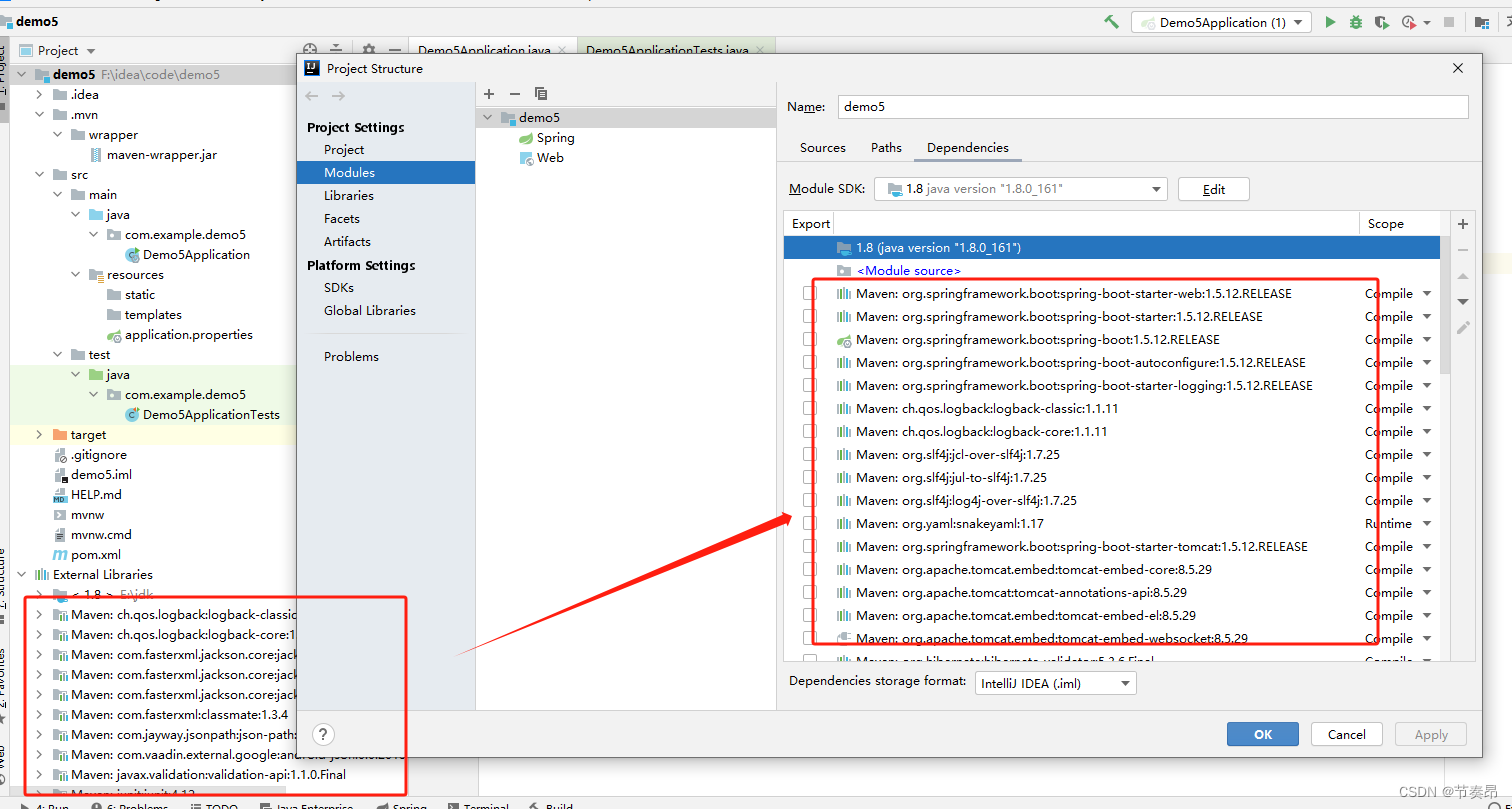1512x809 pixels.
Task: Expand the .idea folder in the project tree
Action: (x=39, y=95)
